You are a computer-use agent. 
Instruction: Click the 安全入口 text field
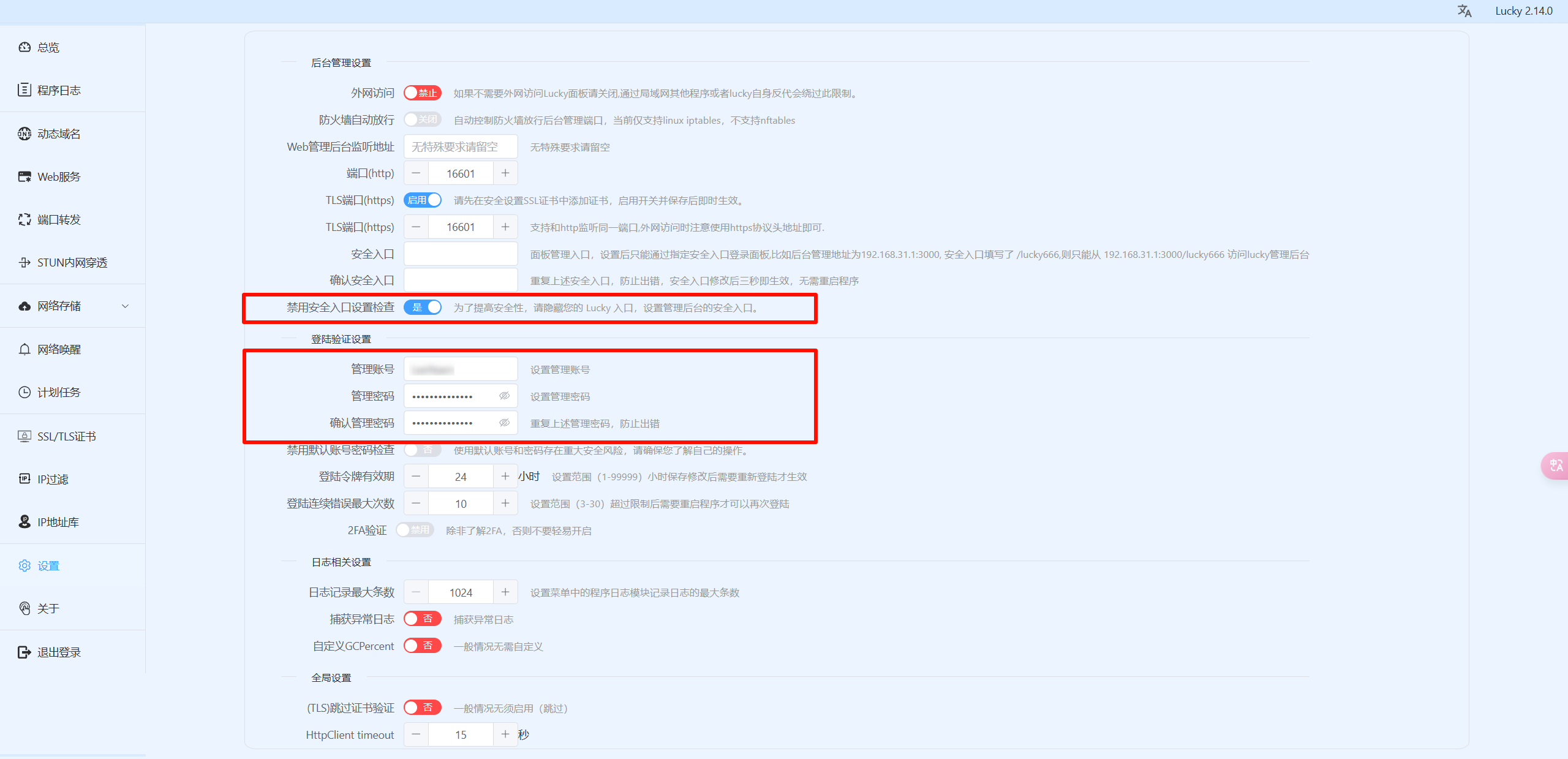point(461,254)
